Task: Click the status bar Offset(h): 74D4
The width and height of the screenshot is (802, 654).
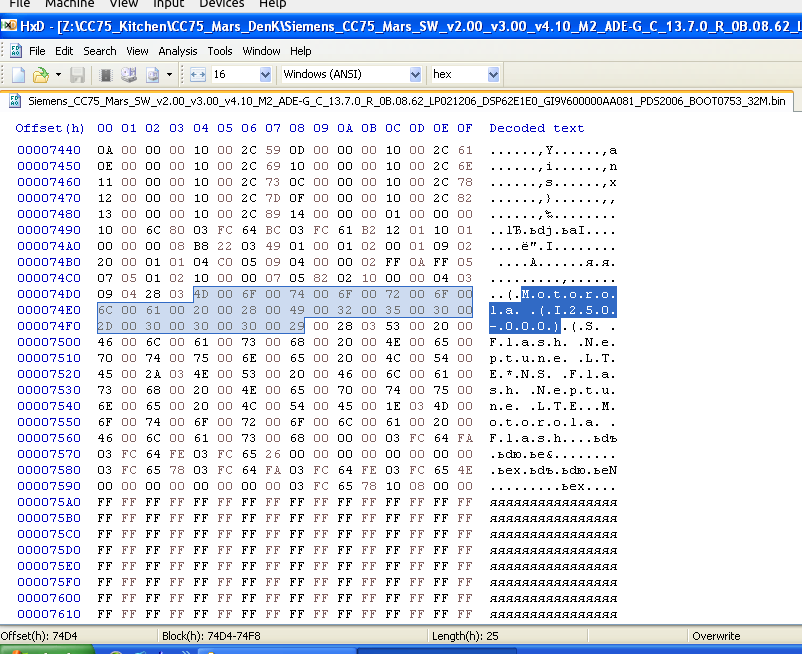Action: point(39,636)
